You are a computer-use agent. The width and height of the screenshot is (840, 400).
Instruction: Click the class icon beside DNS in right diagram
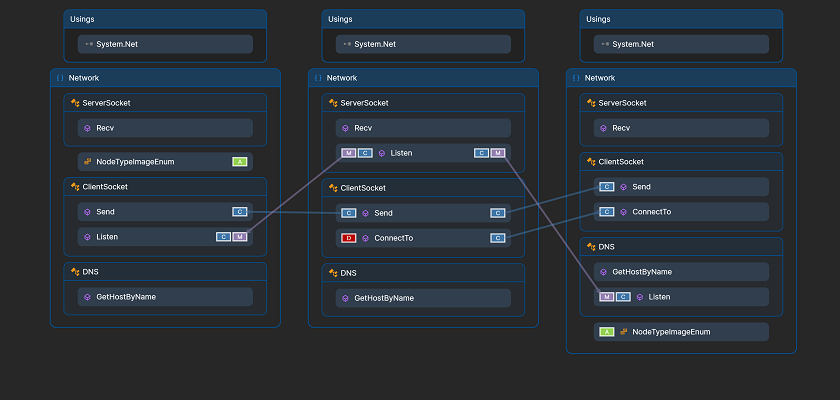pos(590,246)
